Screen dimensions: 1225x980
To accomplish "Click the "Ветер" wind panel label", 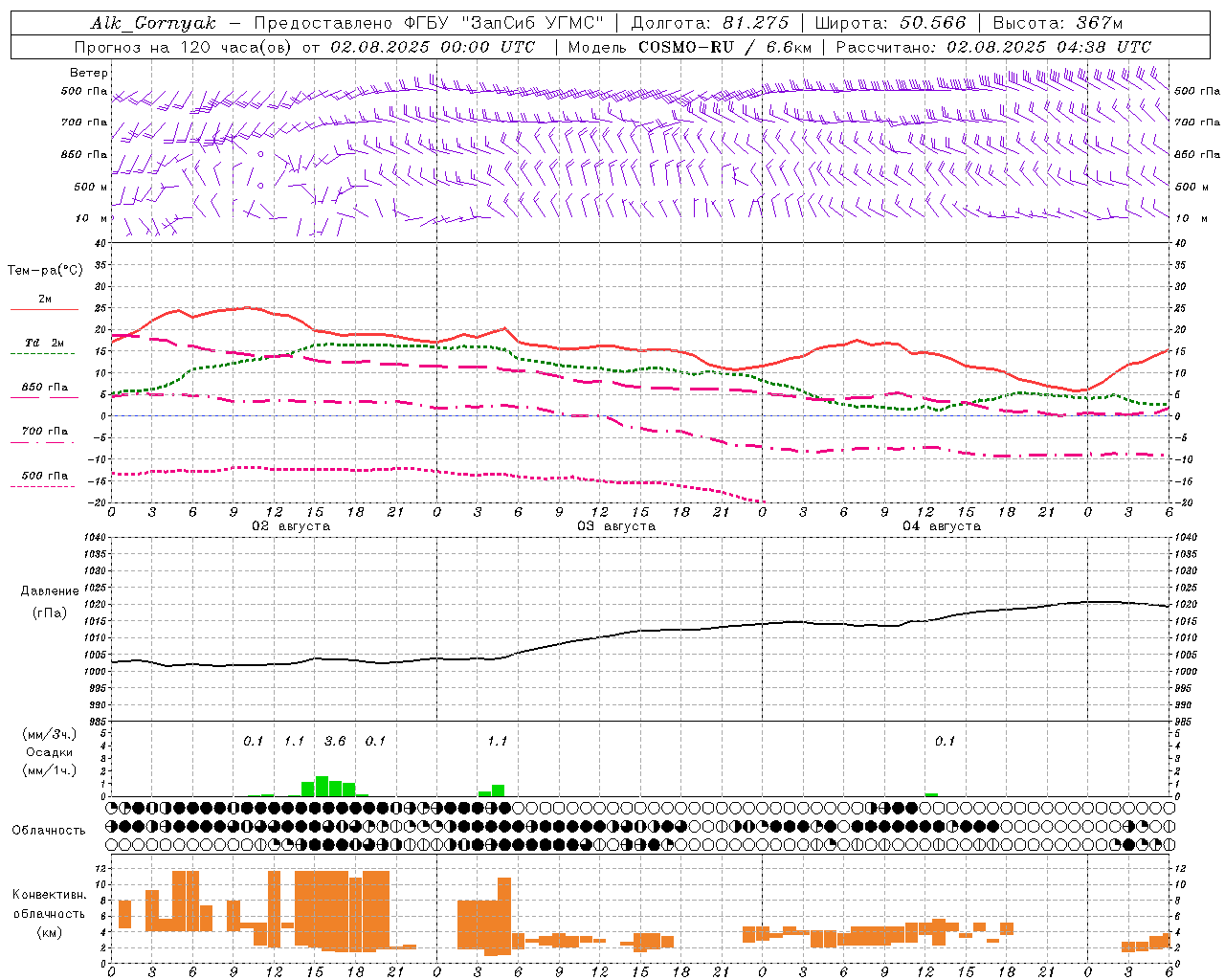I will (x=89, y=73).
